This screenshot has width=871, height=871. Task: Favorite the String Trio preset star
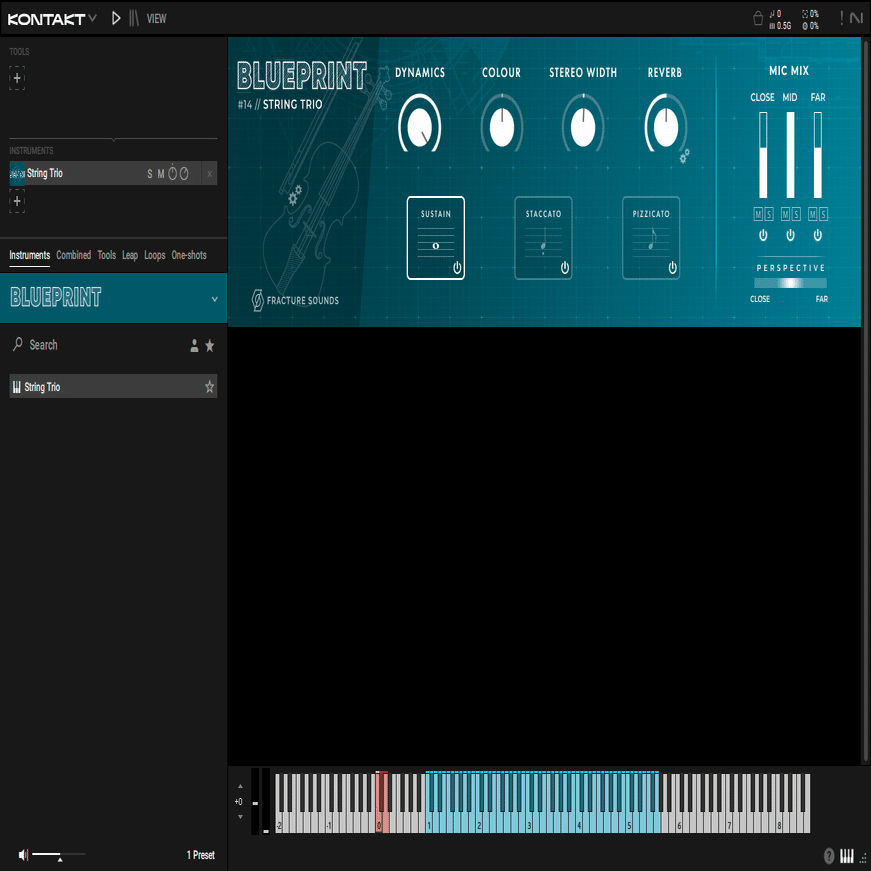coord(209,387)
